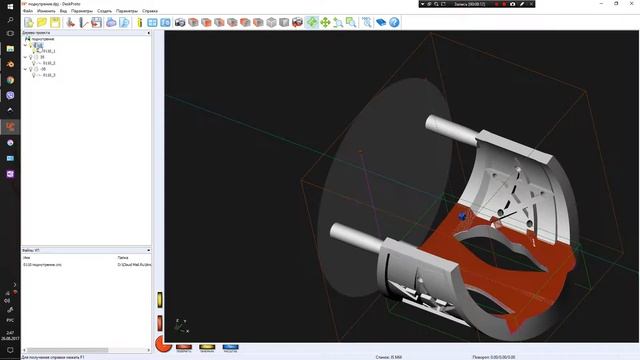This screenshot has height=360, width=640.
Task: Open the Windows Start button
Action: pos(10,7)
